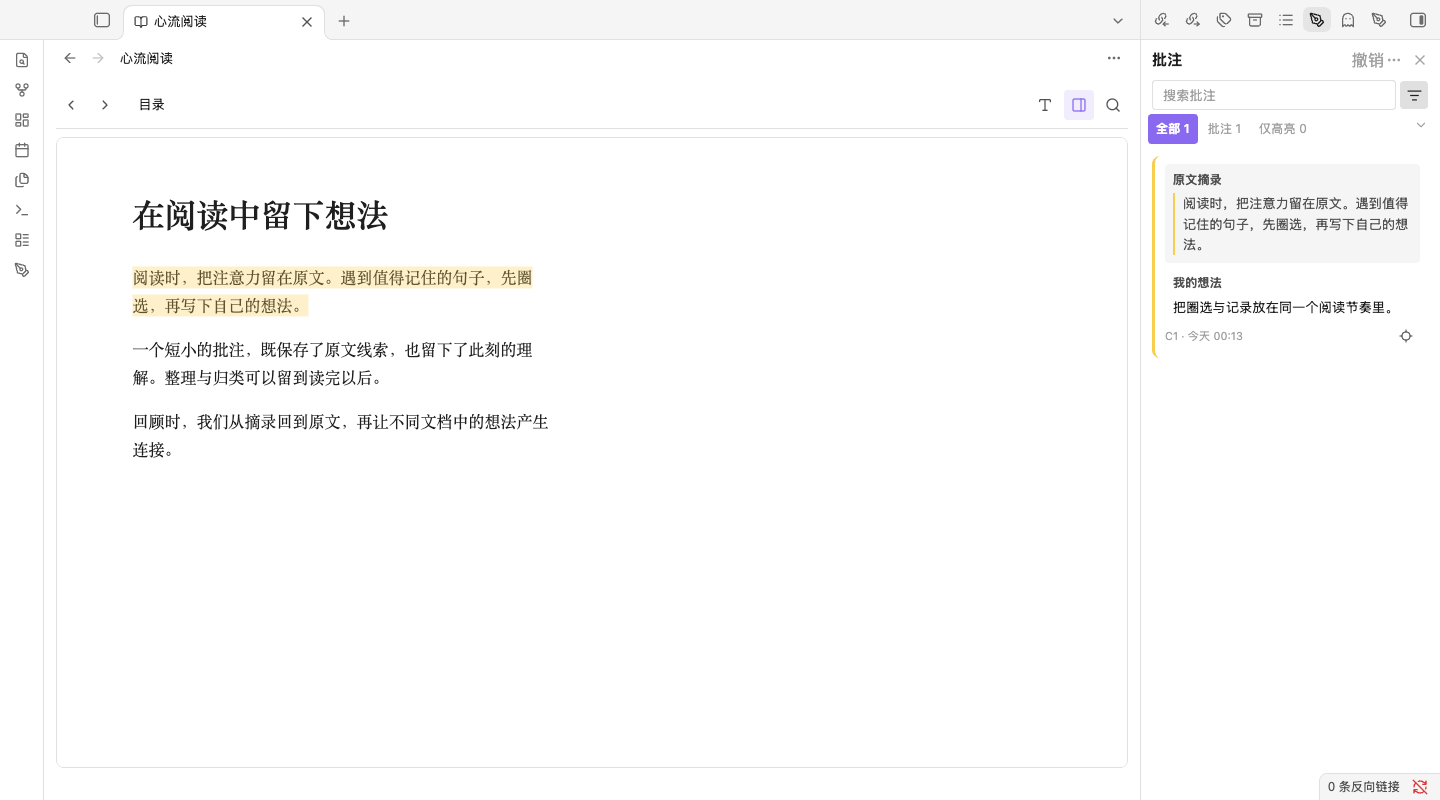This screenshot has width=1440, height=800.
Task: Go to the next chapter arrow
Action: coord(105,105)
